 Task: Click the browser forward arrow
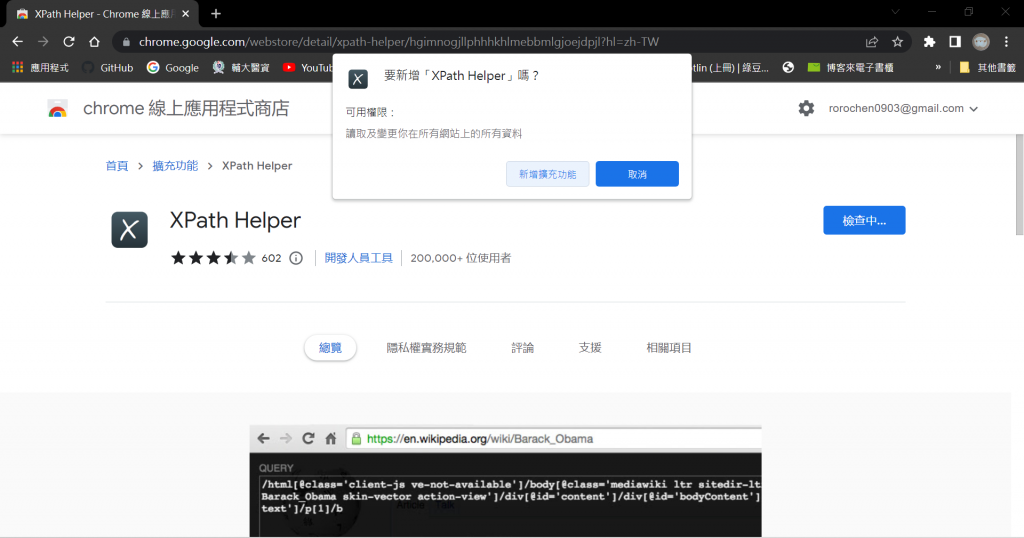pyautogui.click(x=43, y=42)
